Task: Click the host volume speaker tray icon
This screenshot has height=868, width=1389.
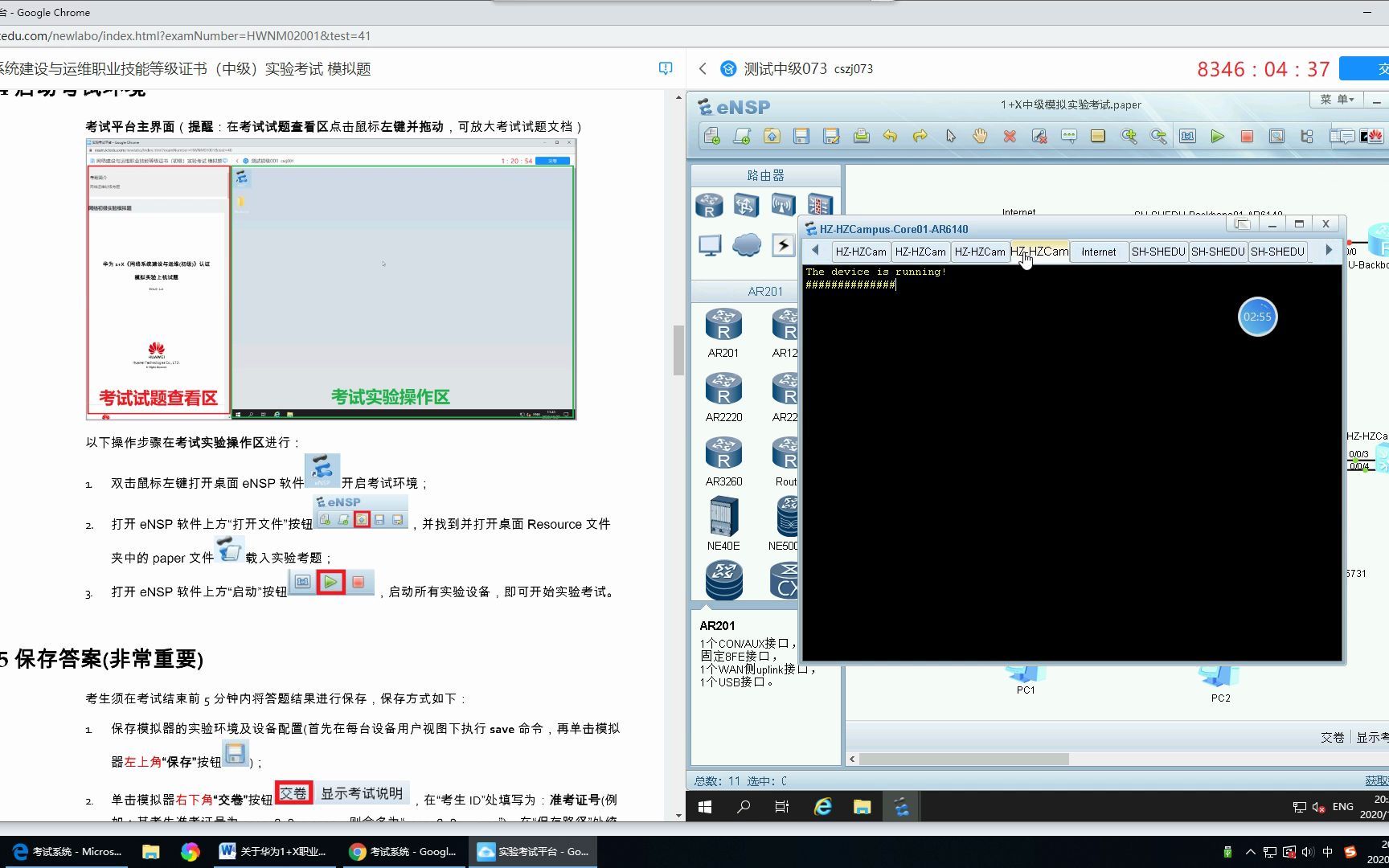Action: pyautogui.click(x=1309, y=852)
